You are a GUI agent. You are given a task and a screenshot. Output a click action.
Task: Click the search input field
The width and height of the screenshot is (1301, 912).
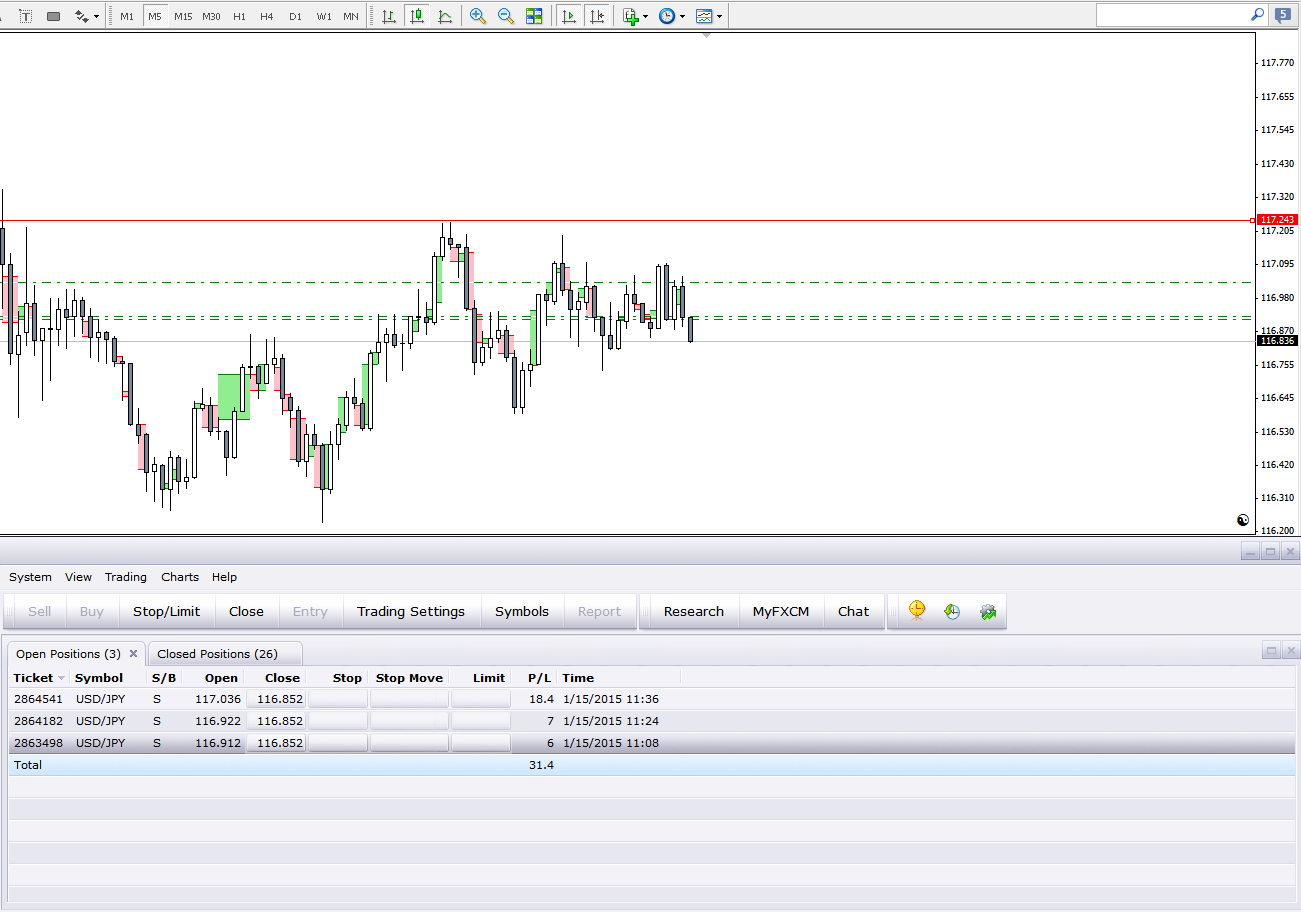pyautogui.click(x=1172, y=15)
